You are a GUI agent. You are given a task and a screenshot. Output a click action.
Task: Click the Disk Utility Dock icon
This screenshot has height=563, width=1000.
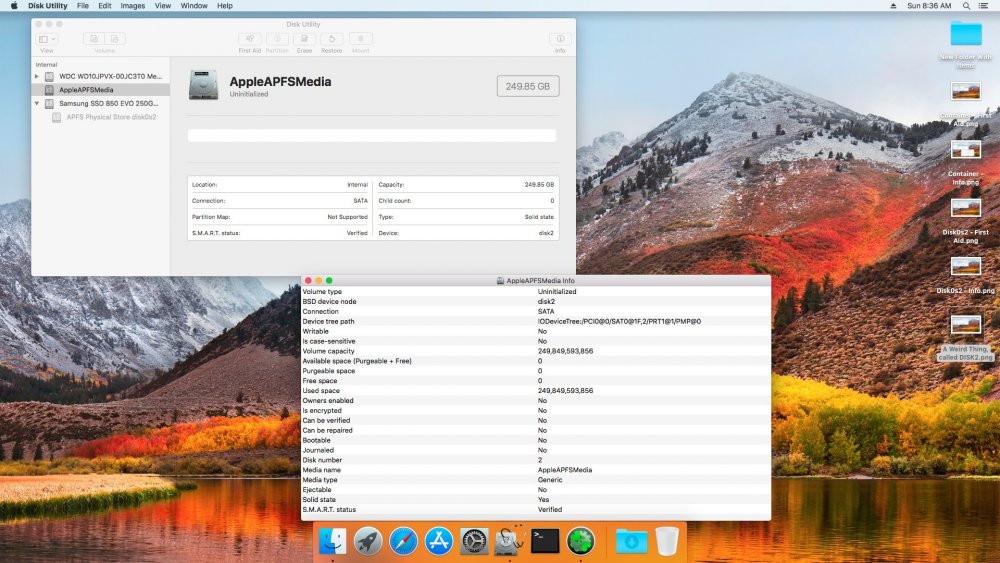click(510, 541)
